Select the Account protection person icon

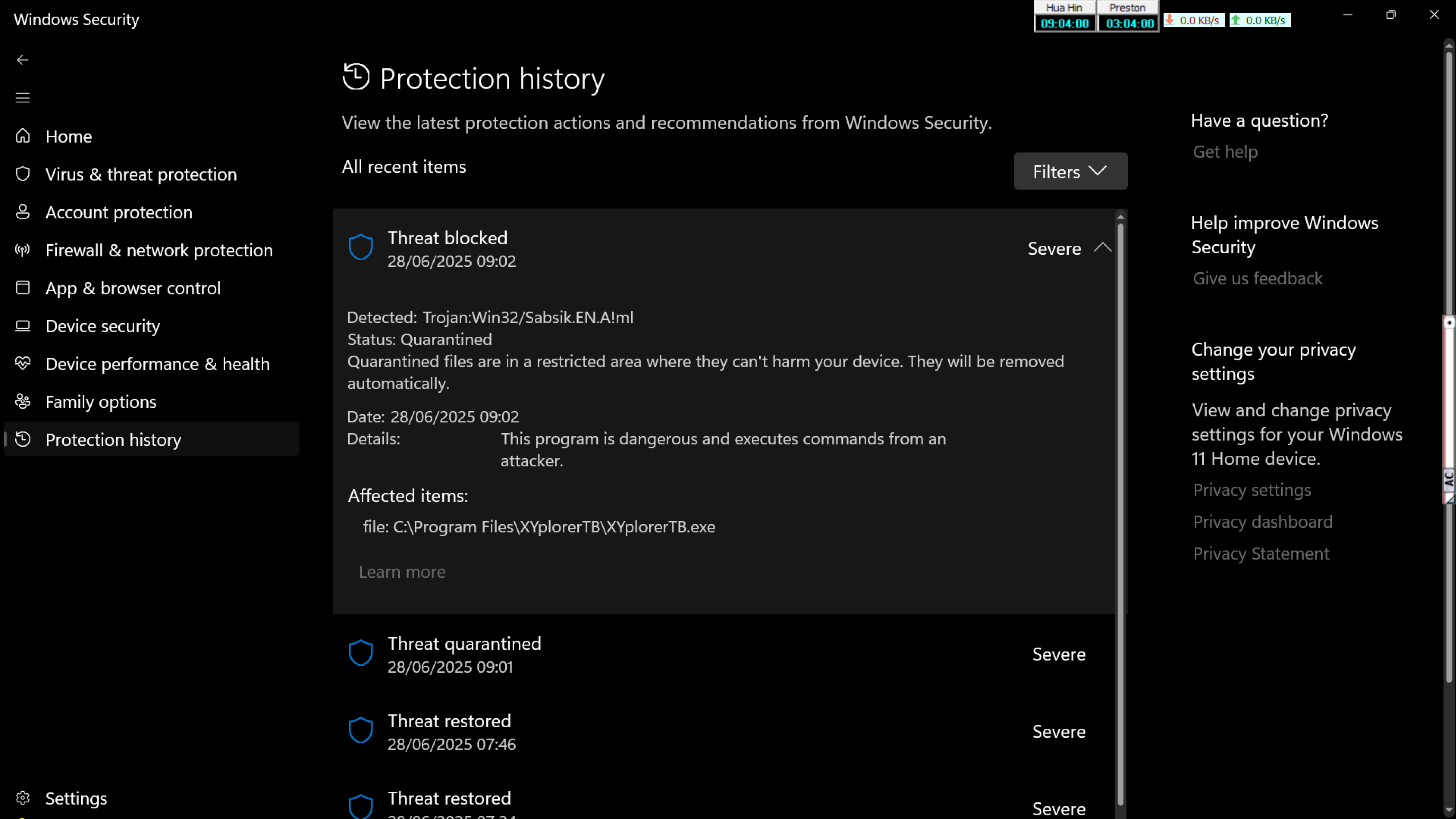[x=23, y=212]
